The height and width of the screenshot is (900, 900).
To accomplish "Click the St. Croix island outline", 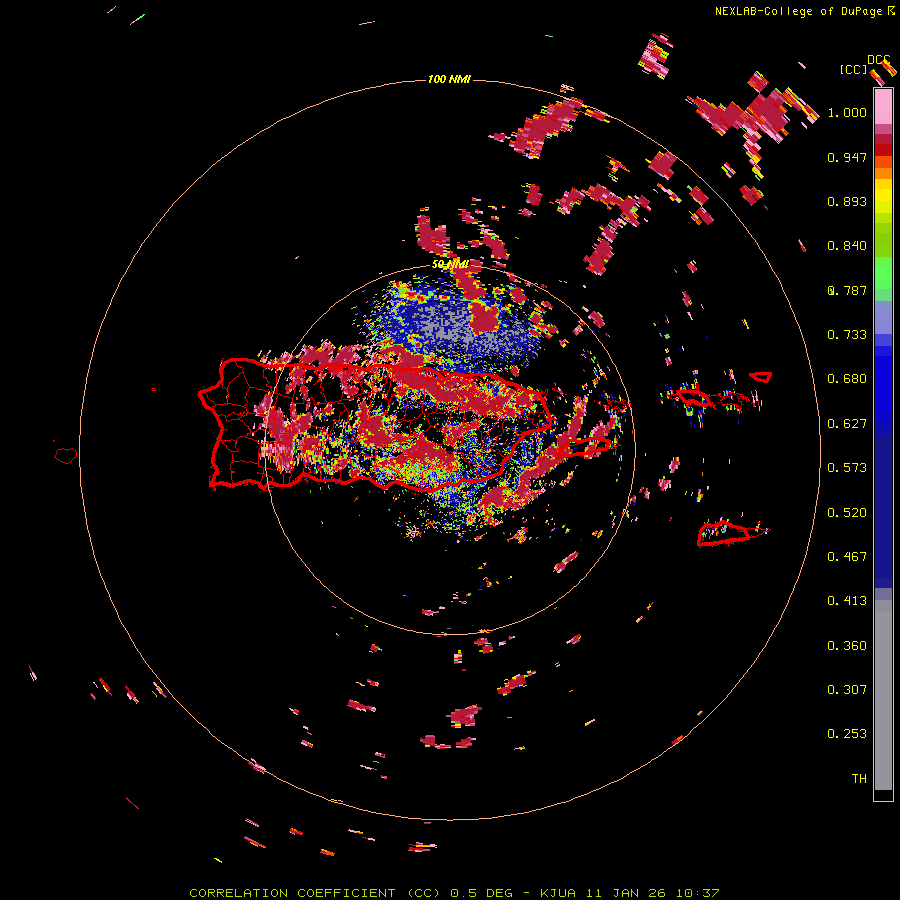I will pyautogui.click(x=734, y=533).
